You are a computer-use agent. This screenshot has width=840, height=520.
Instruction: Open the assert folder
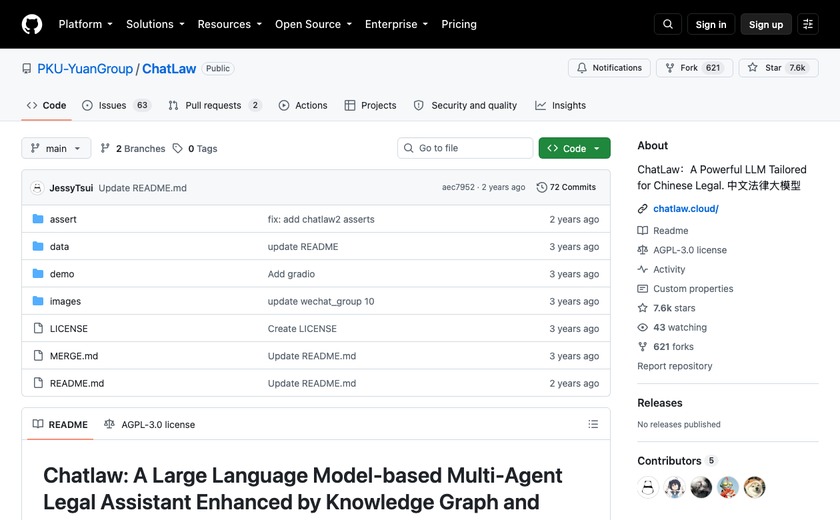click(63, 219)
